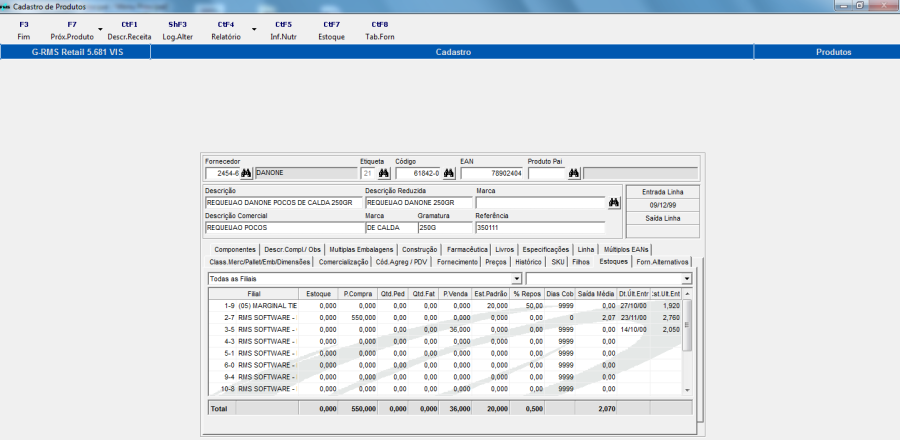Select the Múltiplos EANs tab

(x=627, y=249)
